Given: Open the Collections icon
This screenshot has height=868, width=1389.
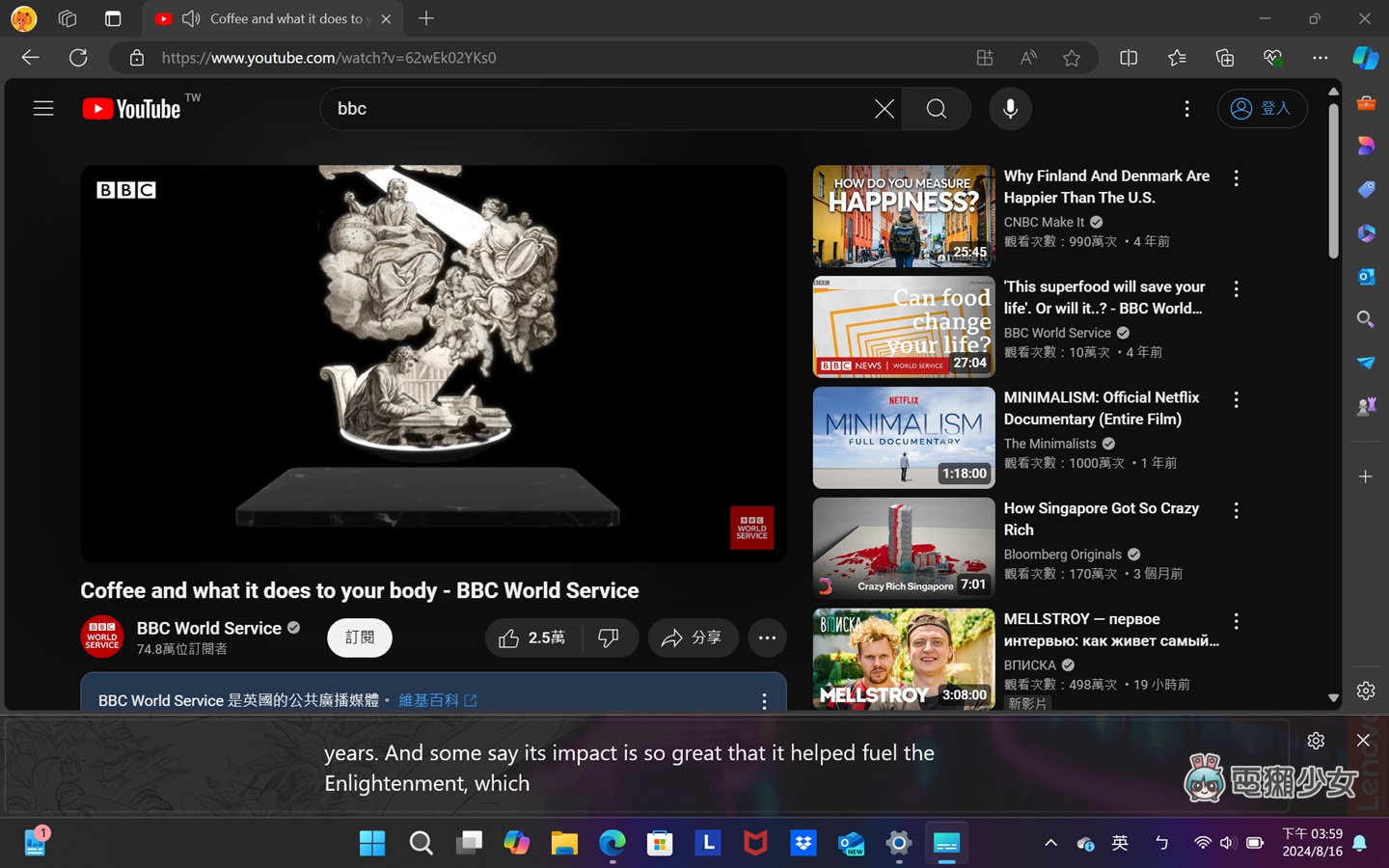Looking at the screenshot, I should [x=1224, y=58].
